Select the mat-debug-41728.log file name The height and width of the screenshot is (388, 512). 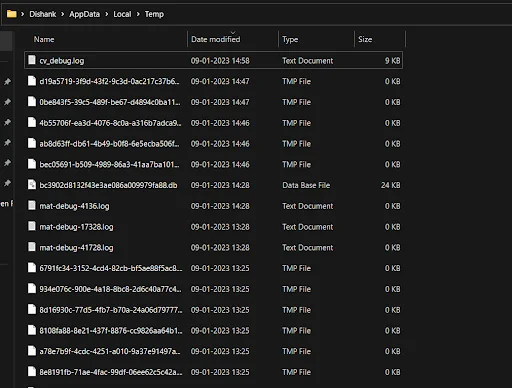tap(76, 247)
